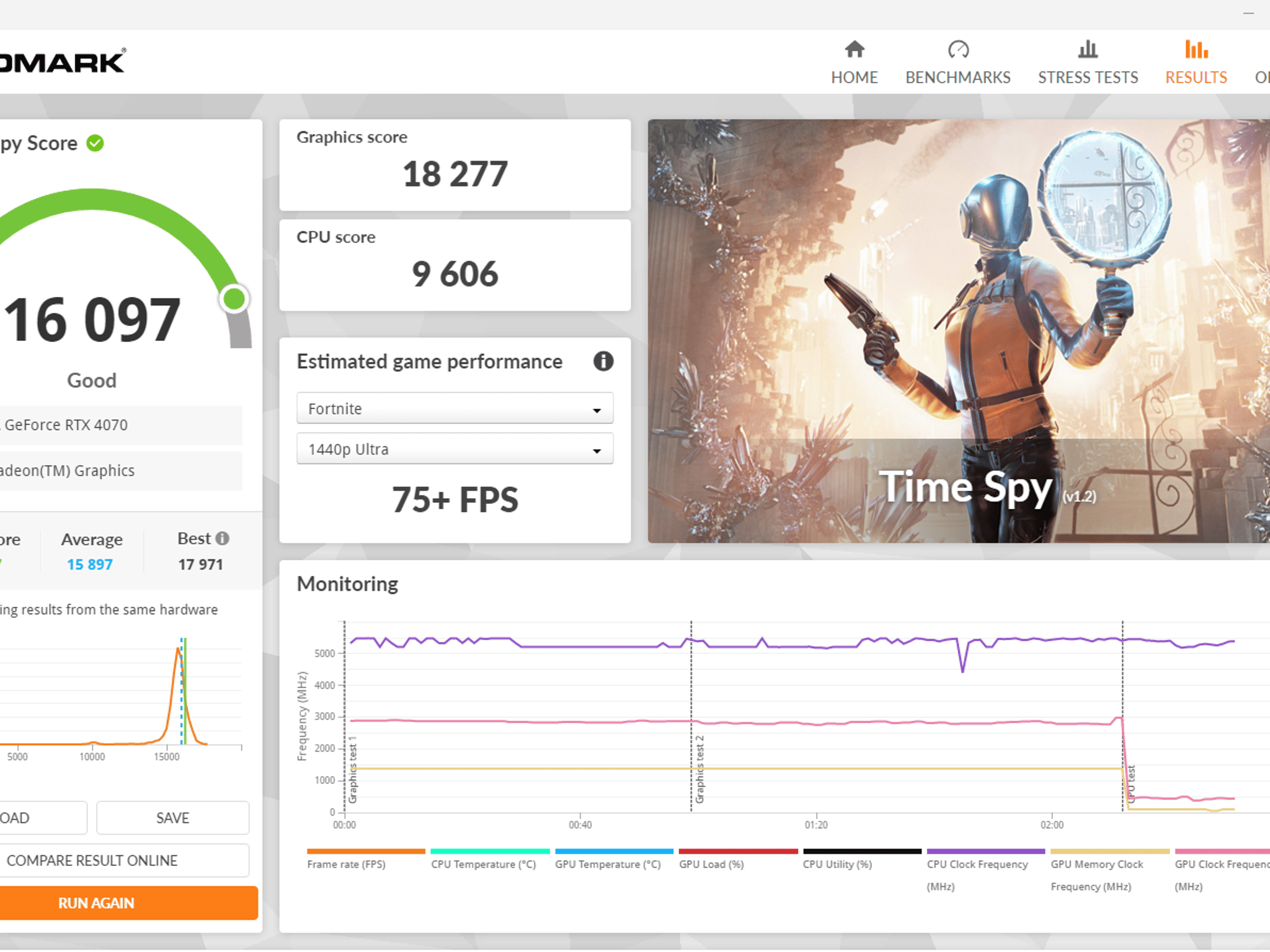
Task: Click COMPARE RESULT ONLINE
Action: (x=91, y=860)
